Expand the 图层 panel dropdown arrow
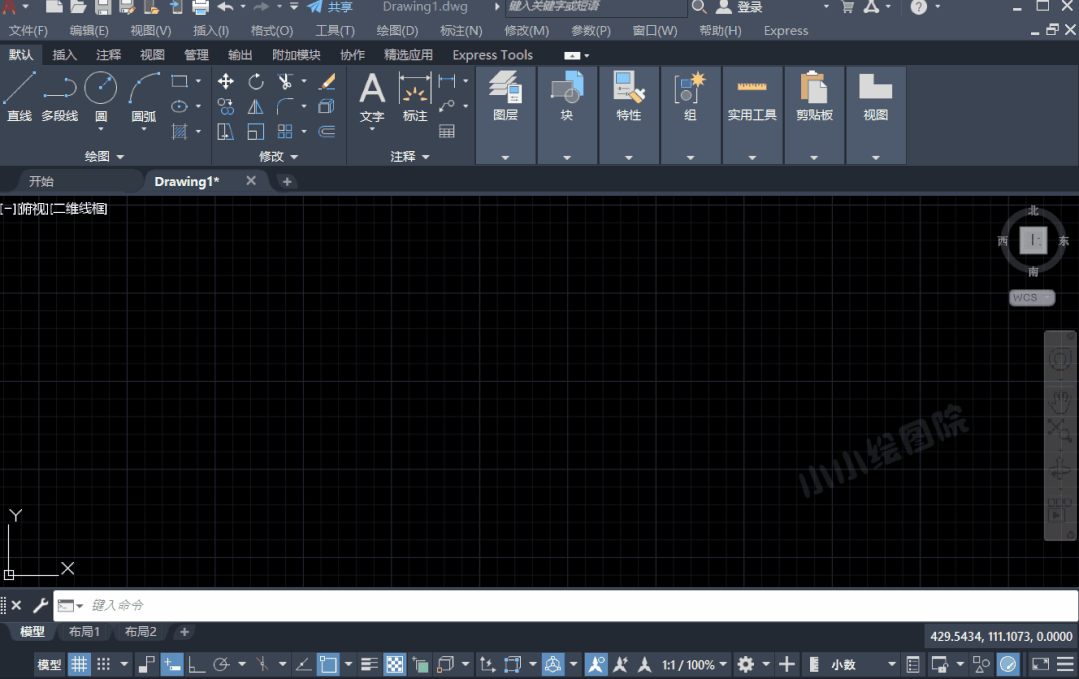The height and width of the screenshot is (679, 1079). (x=505, y=158)
